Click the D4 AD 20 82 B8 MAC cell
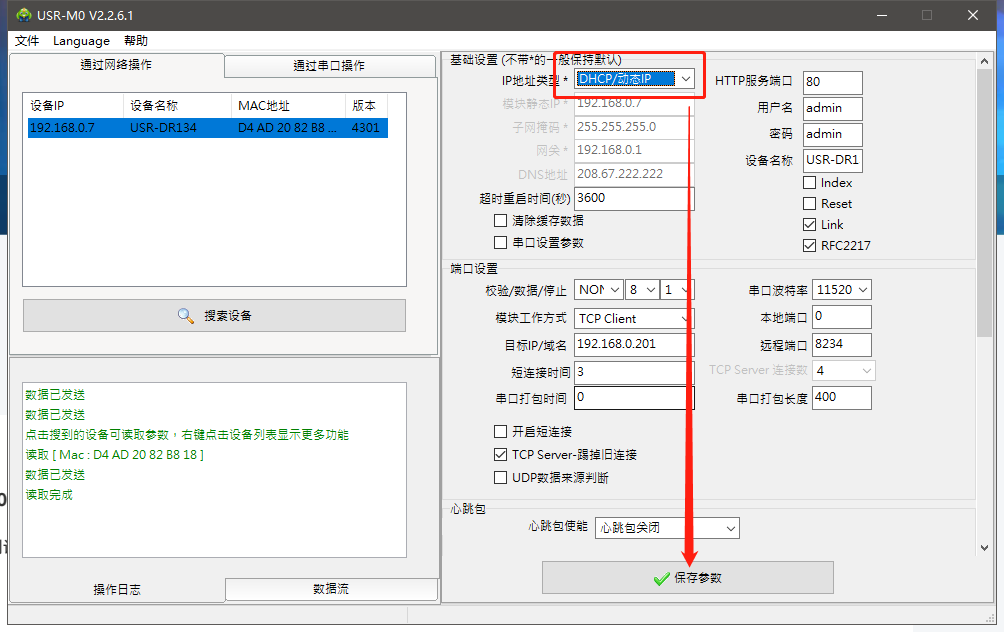This screenshot has height=632, width=1004. (x=287, y=127)
